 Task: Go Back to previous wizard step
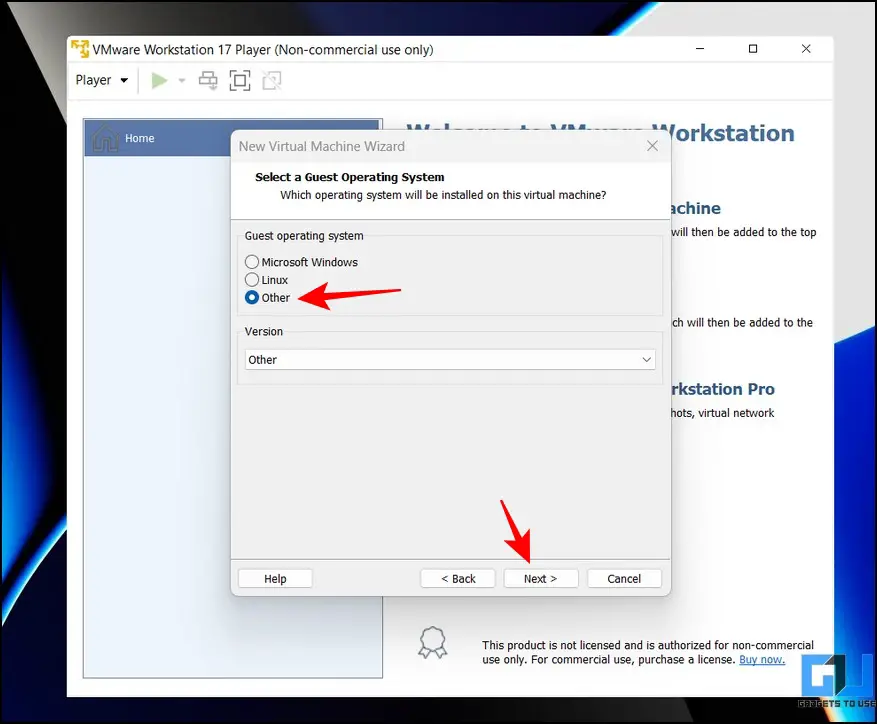(x=458, y=579)
